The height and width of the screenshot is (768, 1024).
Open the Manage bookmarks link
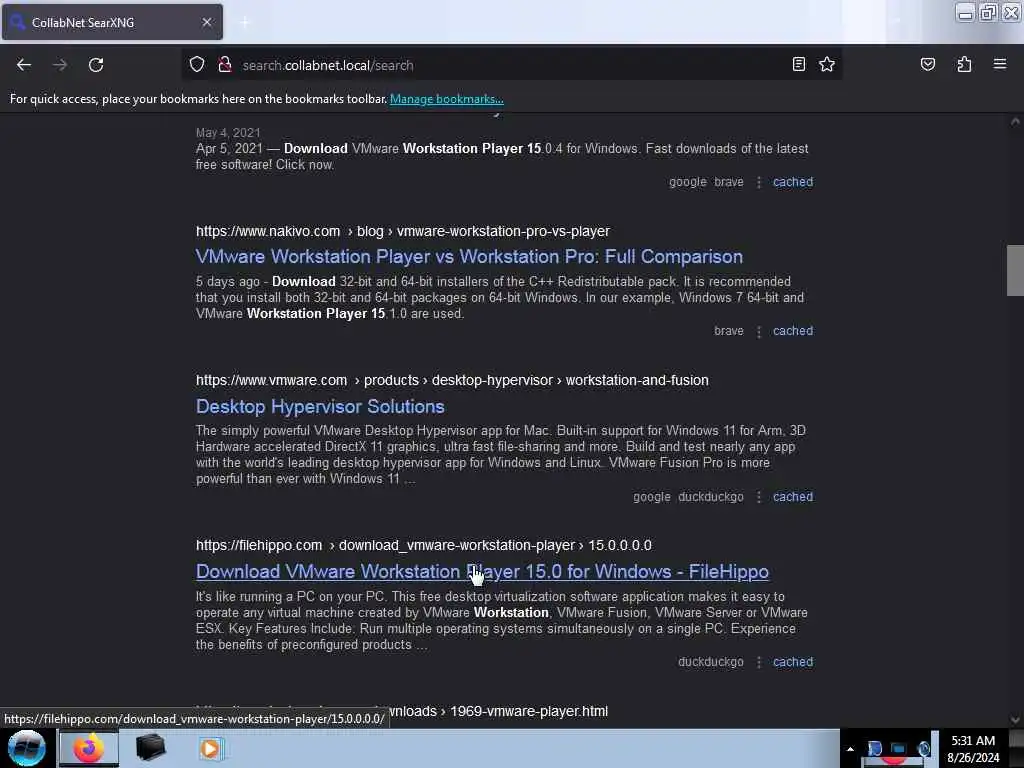447,99
